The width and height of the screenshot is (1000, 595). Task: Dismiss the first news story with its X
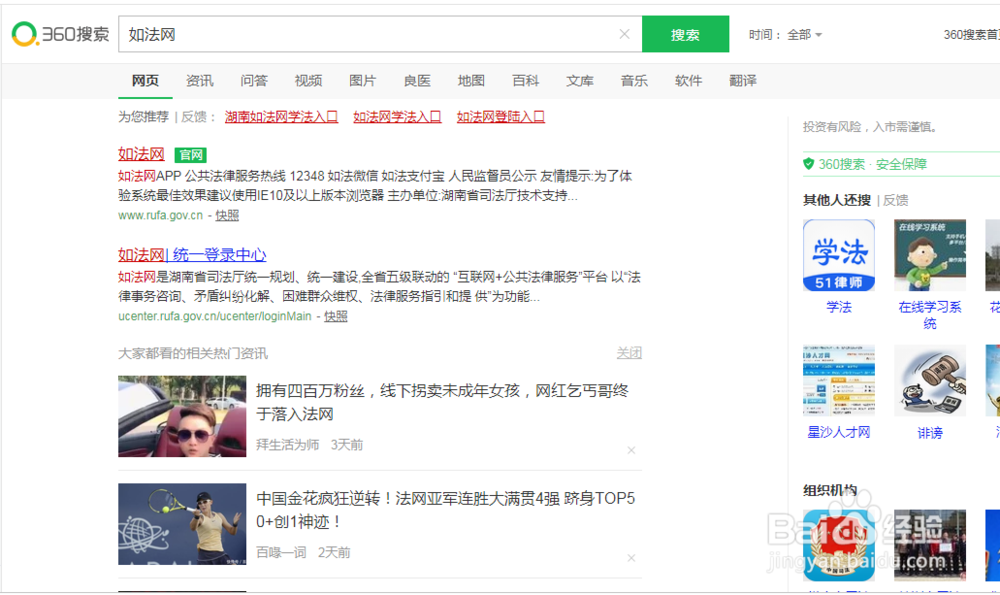pos(631,450)
